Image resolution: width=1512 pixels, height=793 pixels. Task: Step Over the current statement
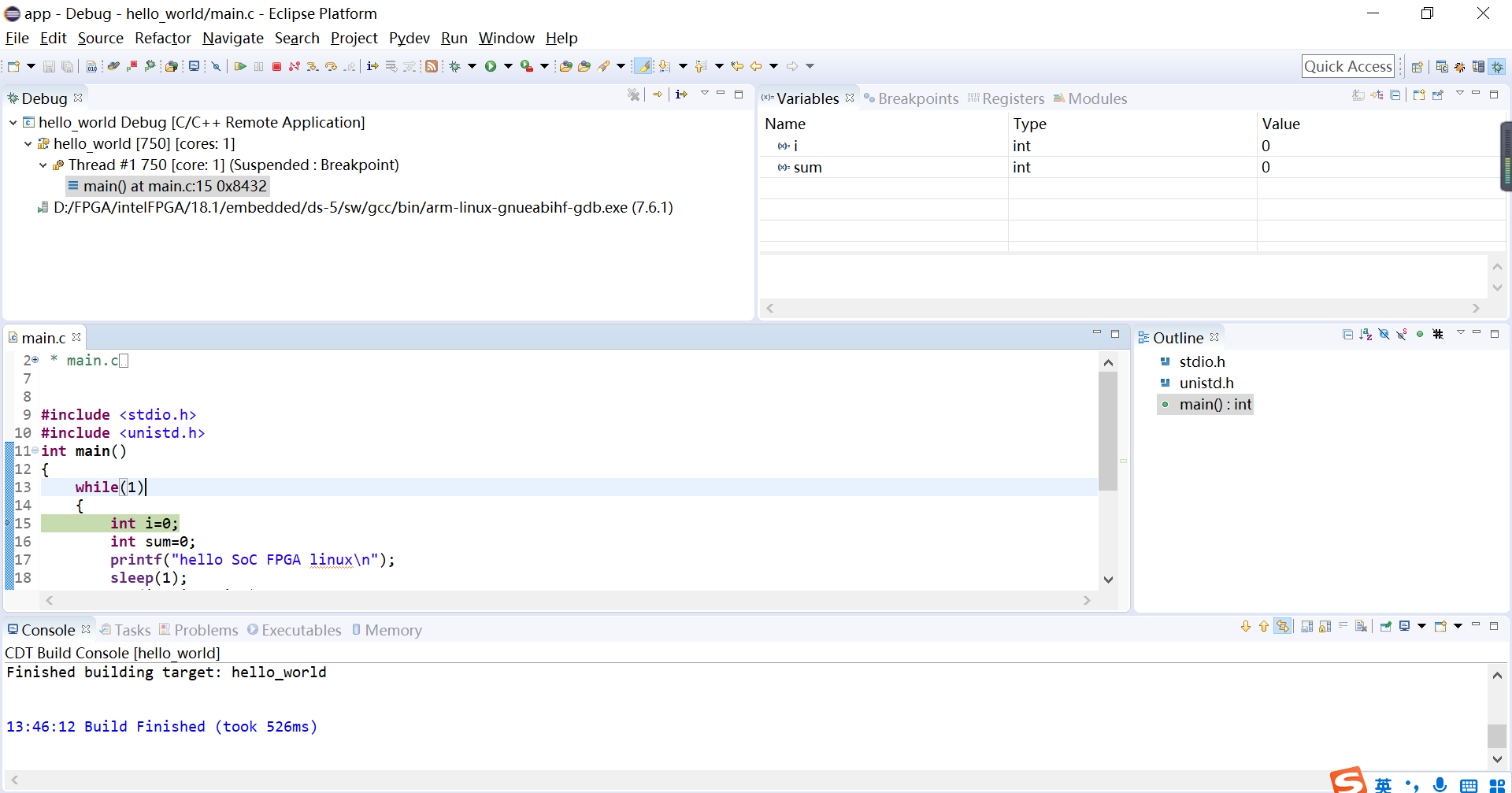click(332, 66)
